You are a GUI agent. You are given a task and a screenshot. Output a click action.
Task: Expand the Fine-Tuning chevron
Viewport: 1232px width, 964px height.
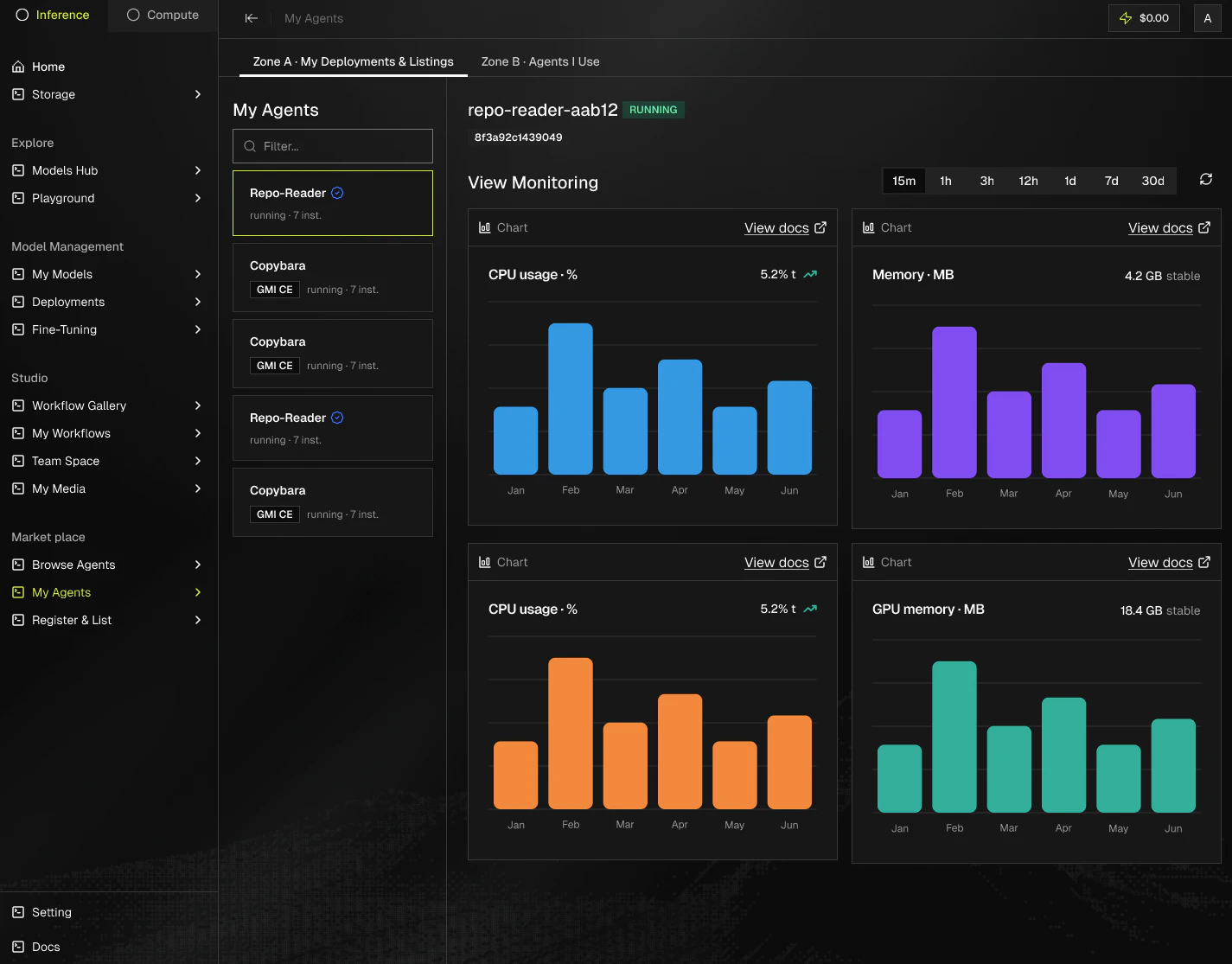click(198, 329)
